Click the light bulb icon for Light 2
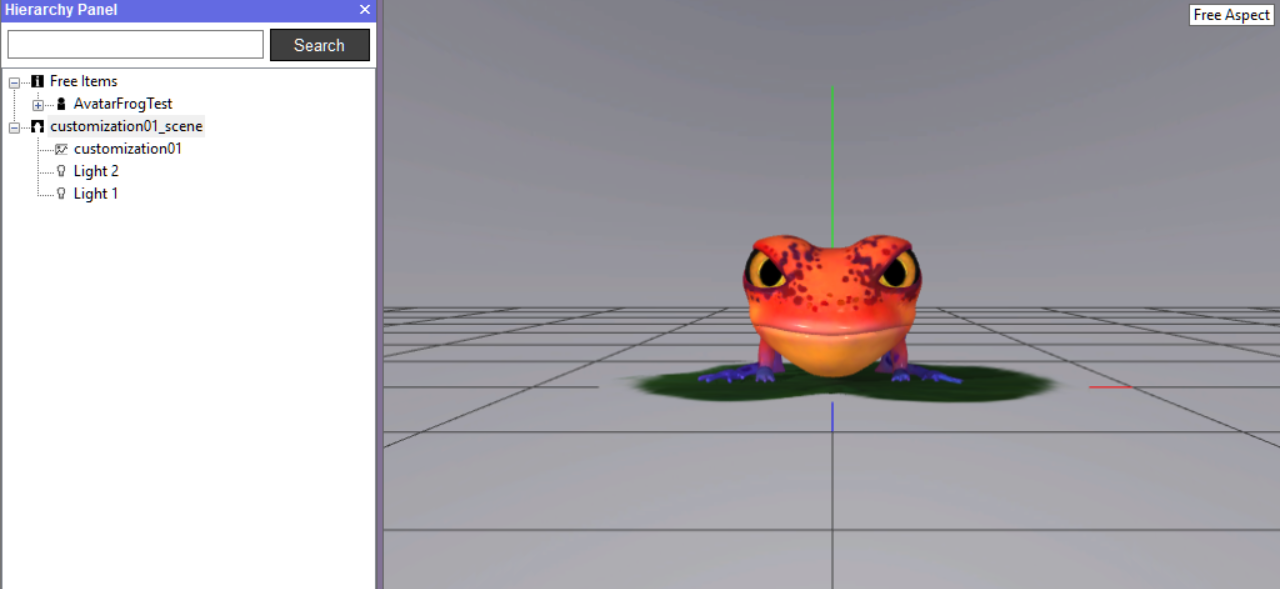 click(x=61, y=170)
